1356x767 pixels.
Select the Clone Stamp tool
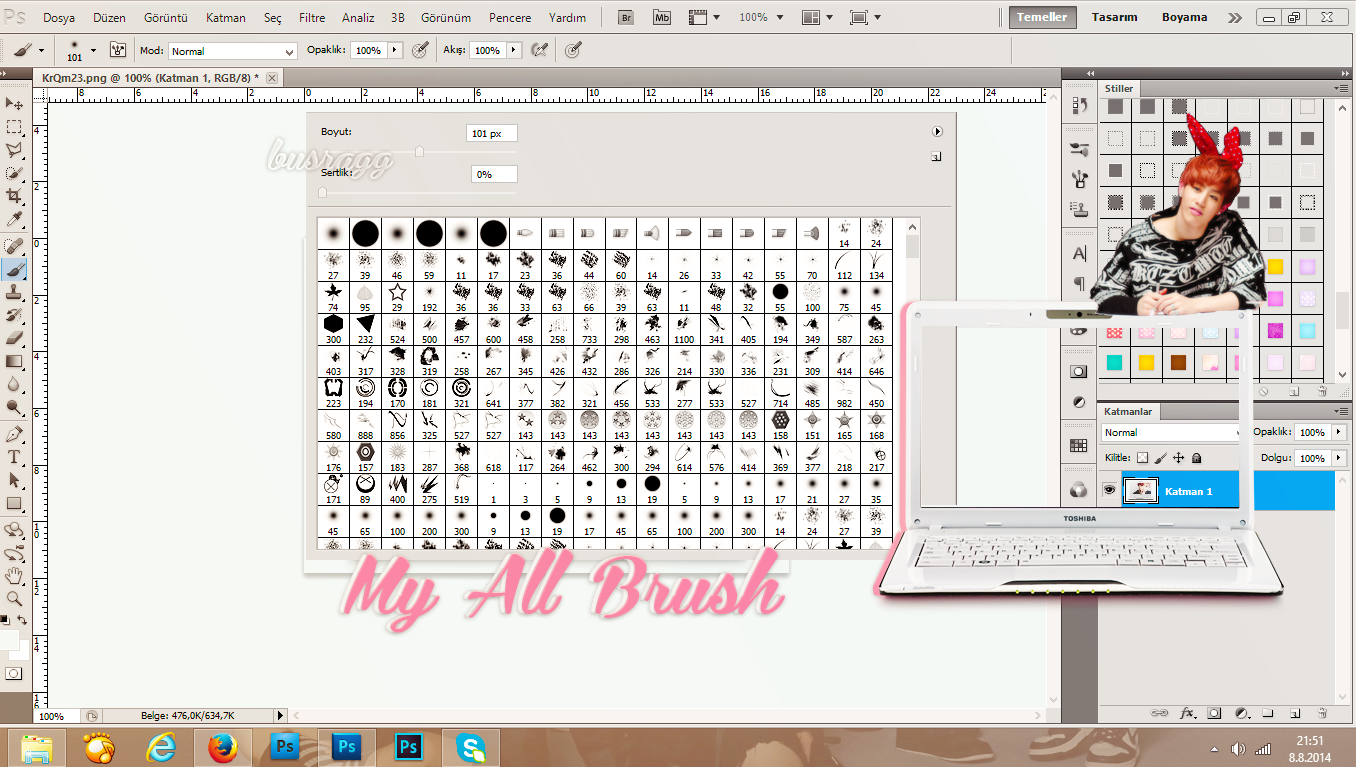[x=14, y=292]
